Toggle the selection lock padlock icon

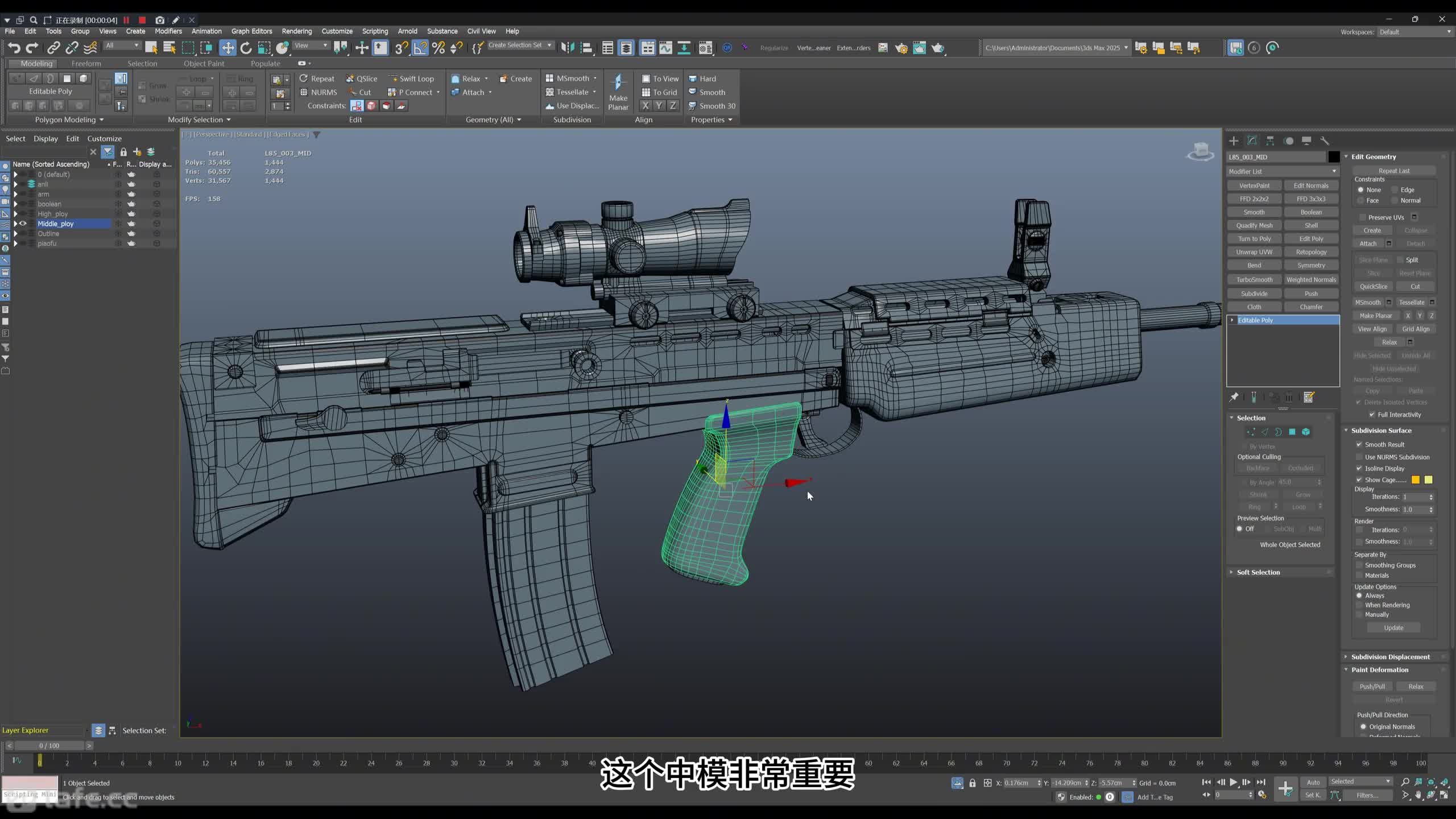click(x=973, y=783)
